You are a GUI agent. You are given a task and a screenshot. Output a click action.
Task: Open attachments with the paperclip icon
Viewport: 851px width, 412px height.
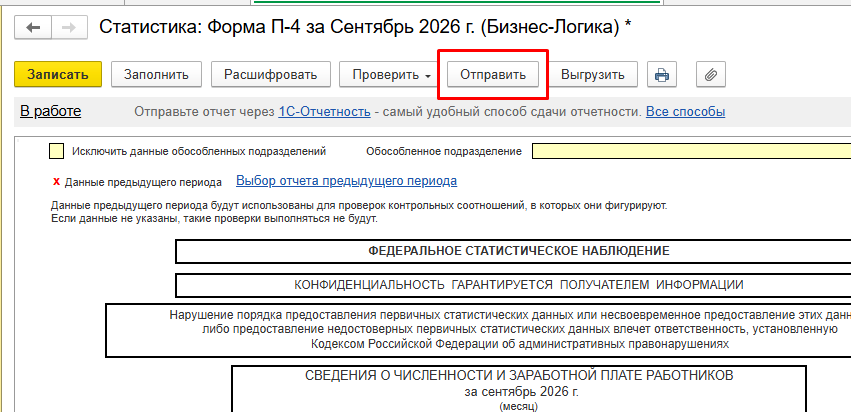[x=710, y=74]
